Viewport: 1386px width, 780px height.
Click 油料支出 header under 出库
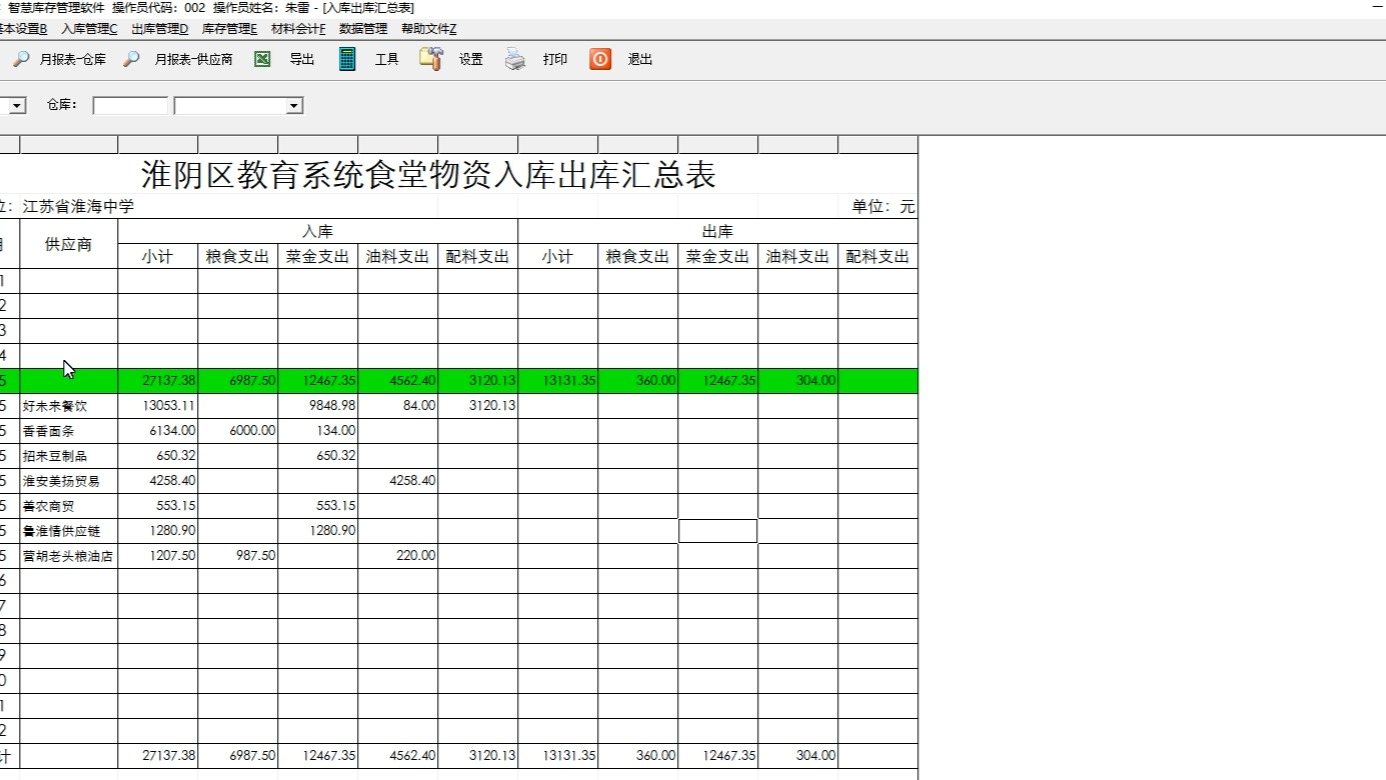[798, 257]
